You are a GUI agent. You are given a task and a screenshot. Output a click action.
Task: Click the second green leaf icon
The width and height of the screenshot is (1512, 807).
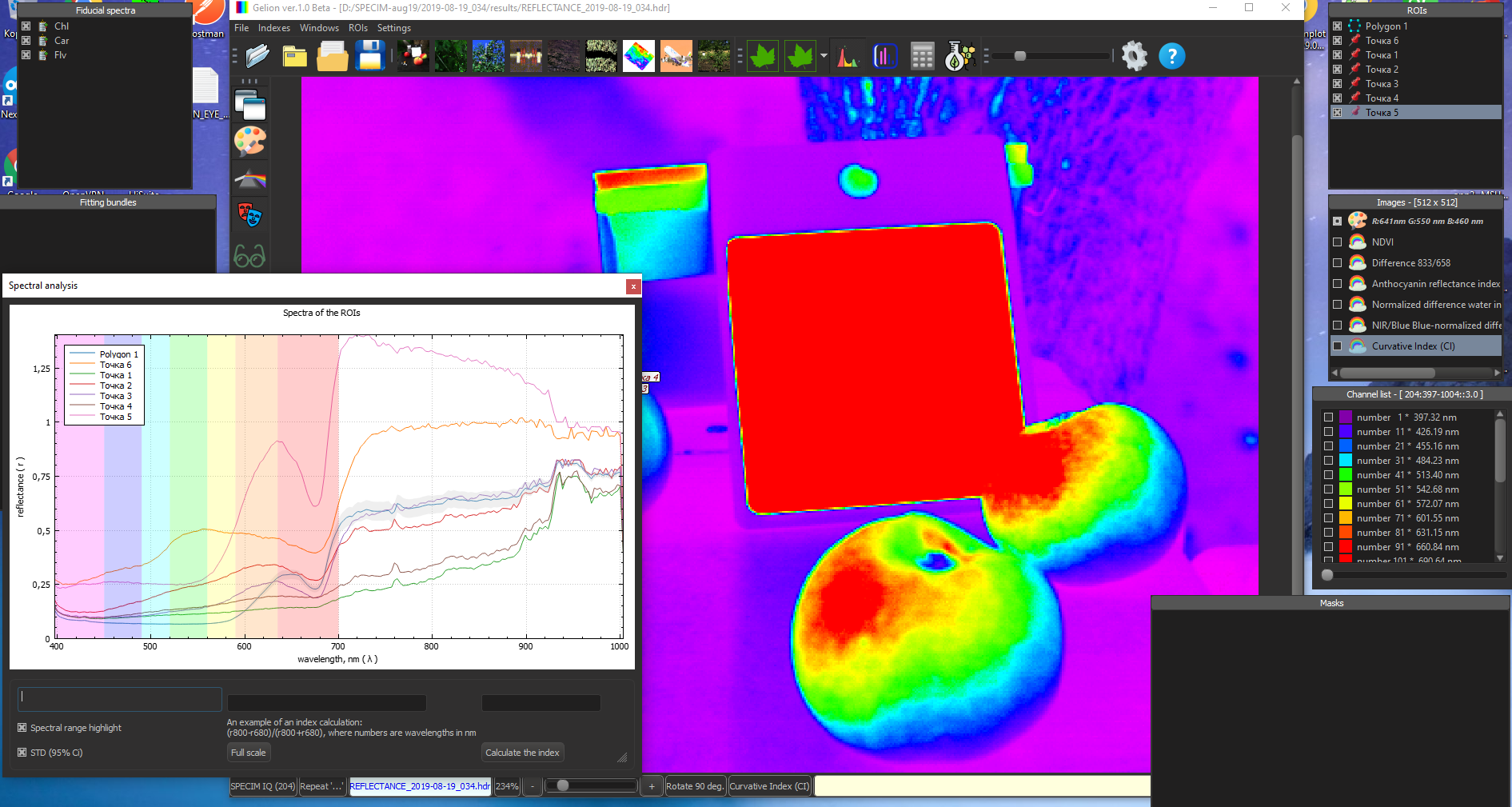coord(800,56)
